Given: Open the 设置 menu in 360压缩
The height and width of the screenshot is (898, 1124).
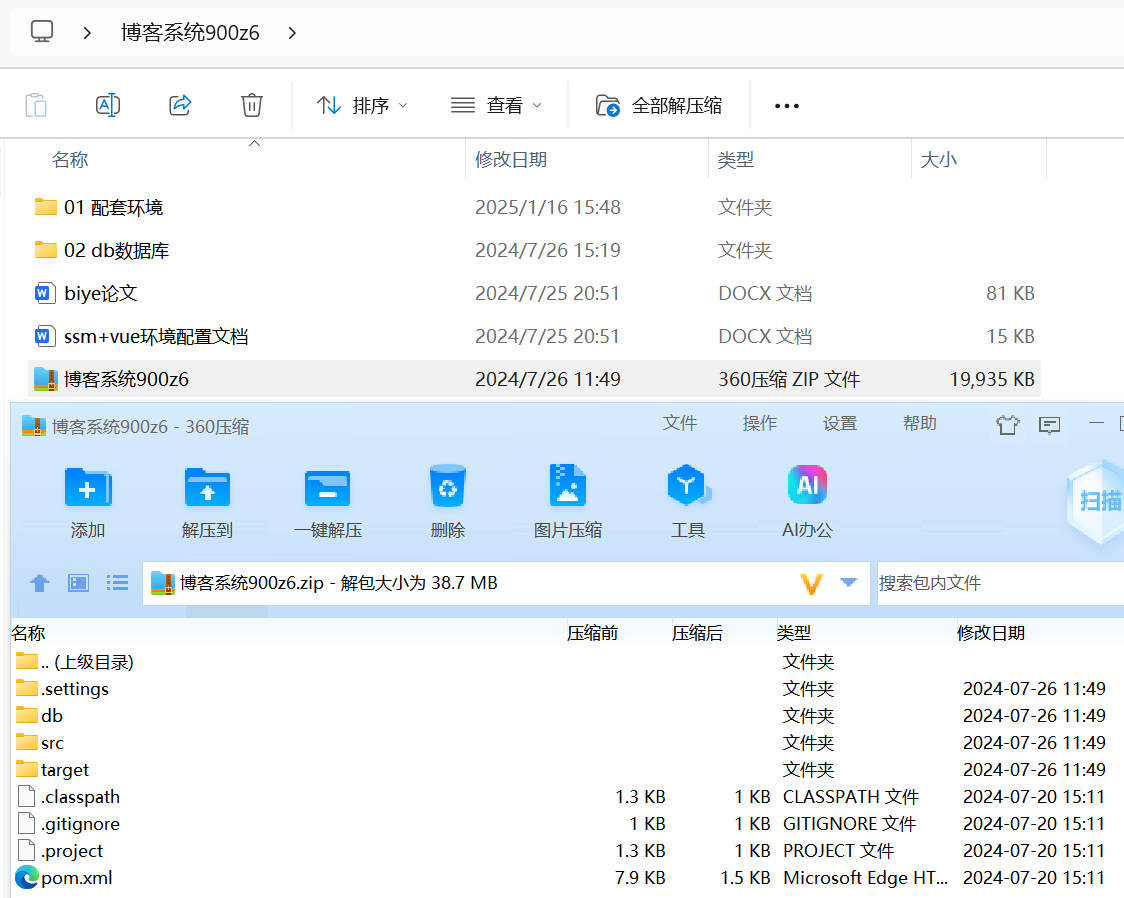Looking at the screenshot, I should (840, 423).
